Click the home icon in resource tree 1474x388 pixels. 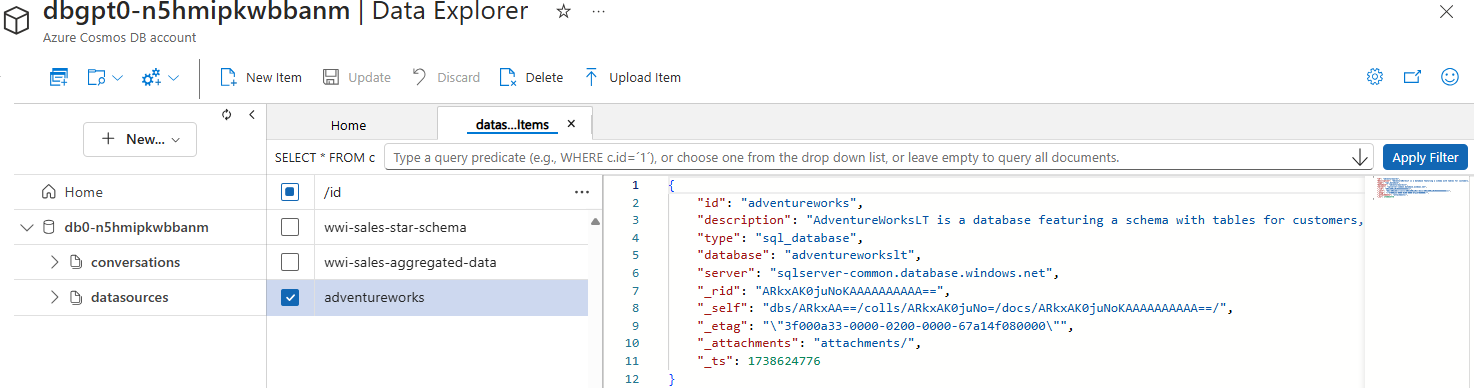(x=48, y=192)
